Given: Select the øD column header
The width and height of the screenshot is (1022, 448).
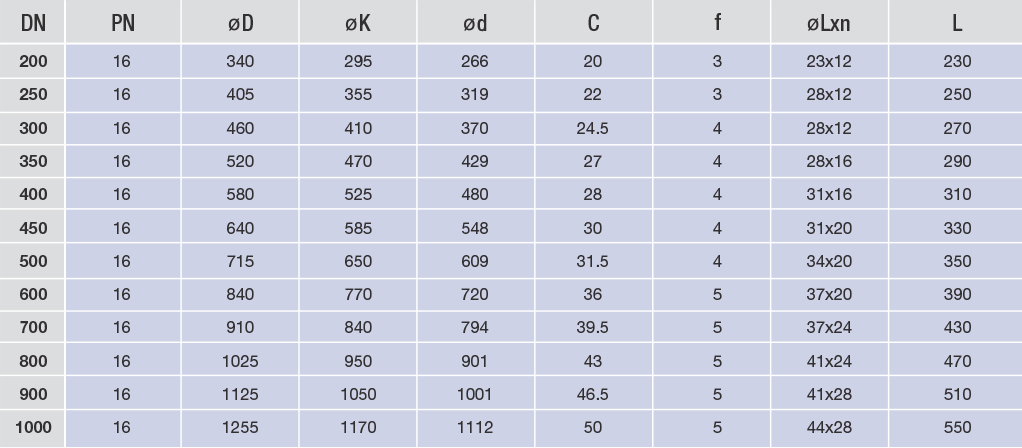Looking at the screenshot, I should [x=240, y=23].
